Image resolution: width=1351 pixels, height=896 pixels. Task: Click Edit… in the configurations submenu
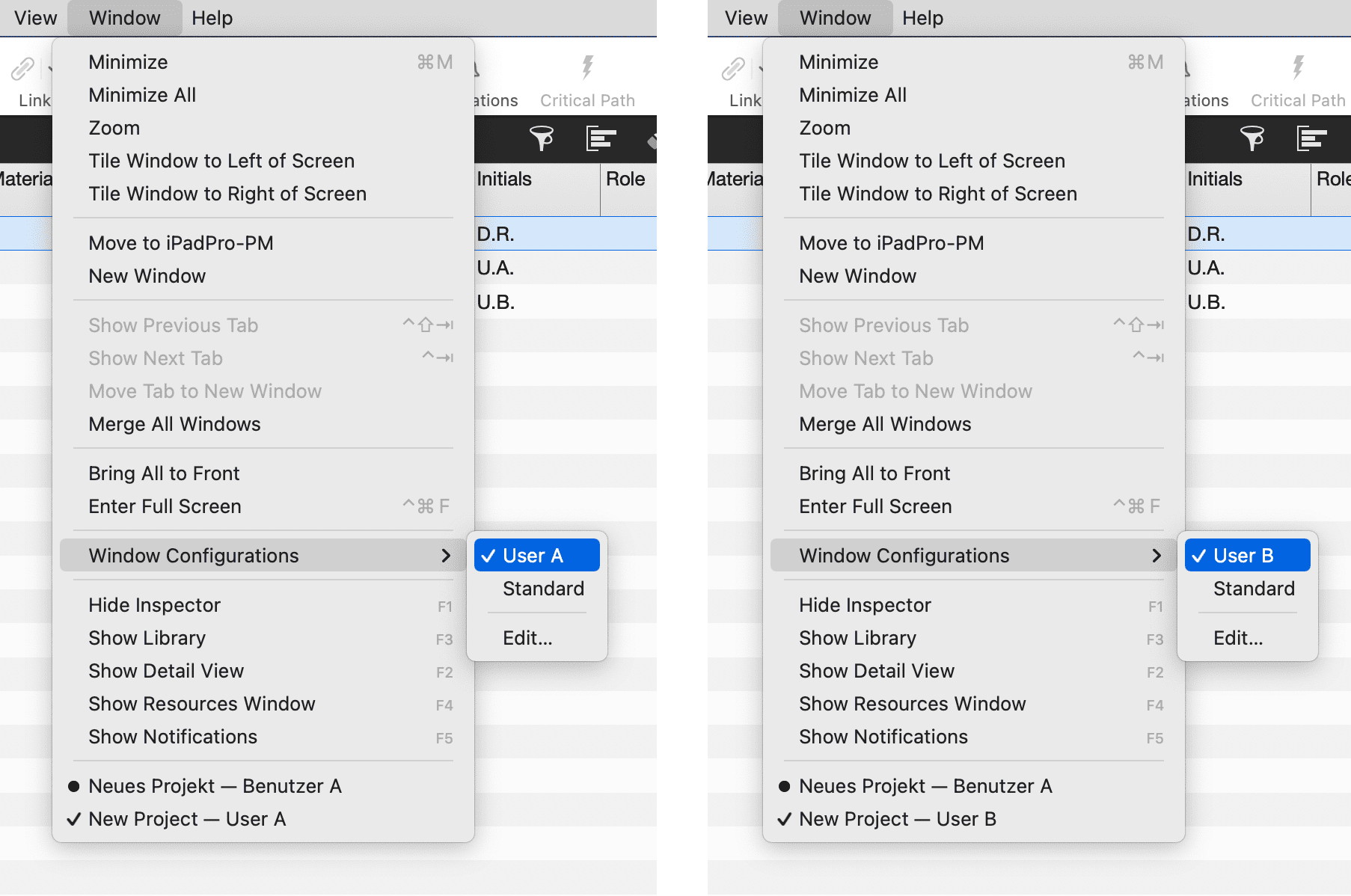(x=528, y=638)
